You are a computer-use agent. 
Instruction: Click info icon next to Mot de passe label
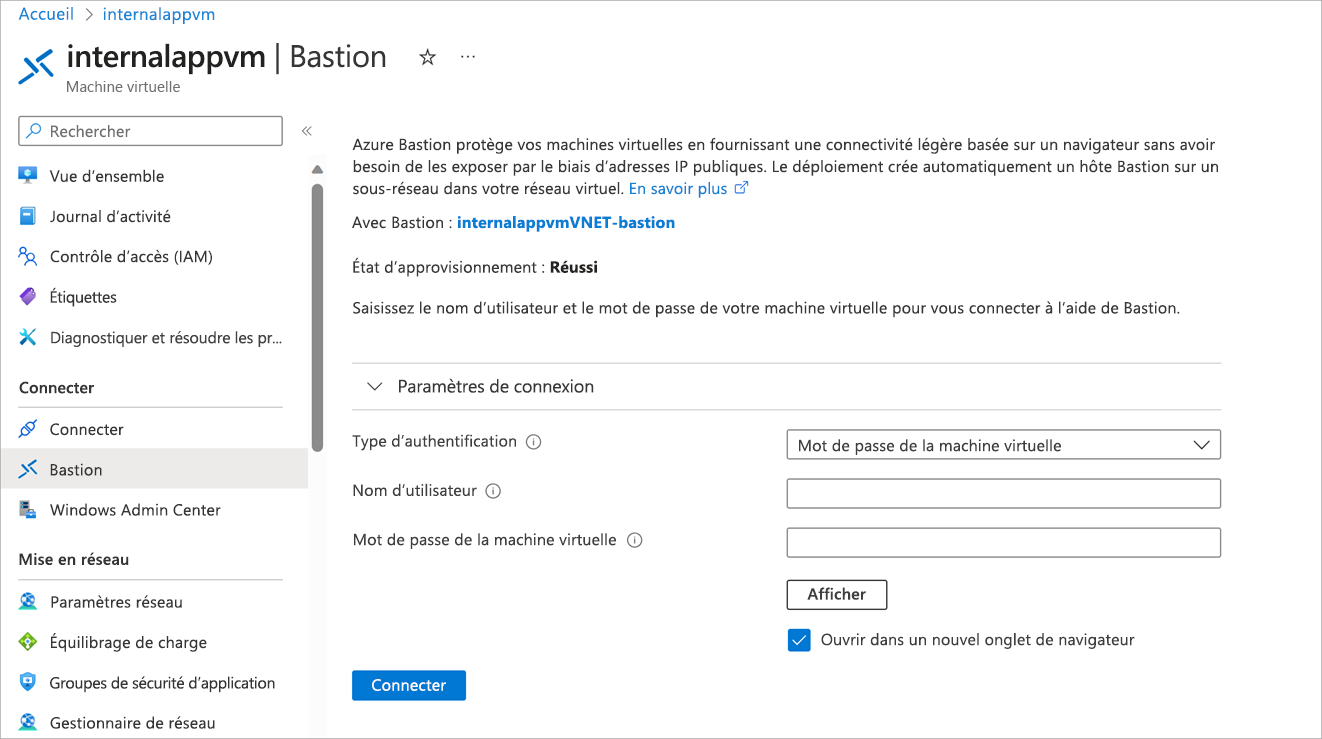click(x=634, y=540)
